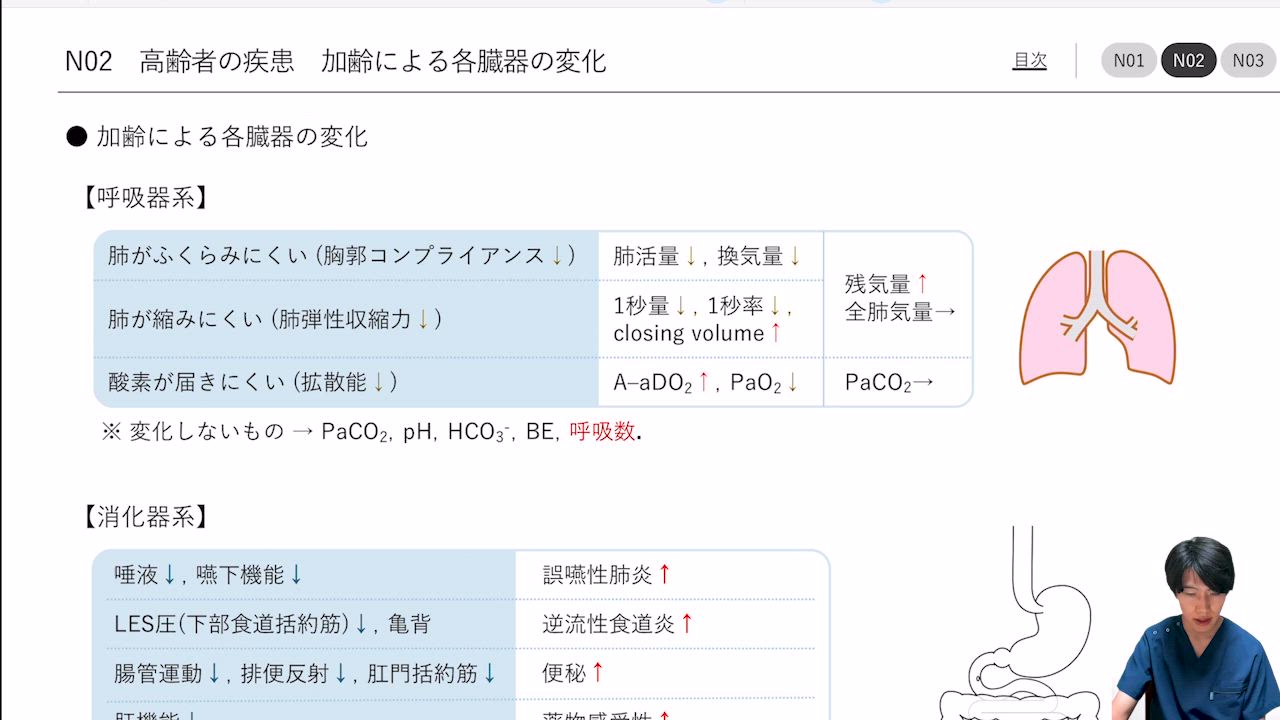Click the PaCO₂→ table cell
The height and width of the screenshot is (720, 1280).
click(x=889, y=382)
